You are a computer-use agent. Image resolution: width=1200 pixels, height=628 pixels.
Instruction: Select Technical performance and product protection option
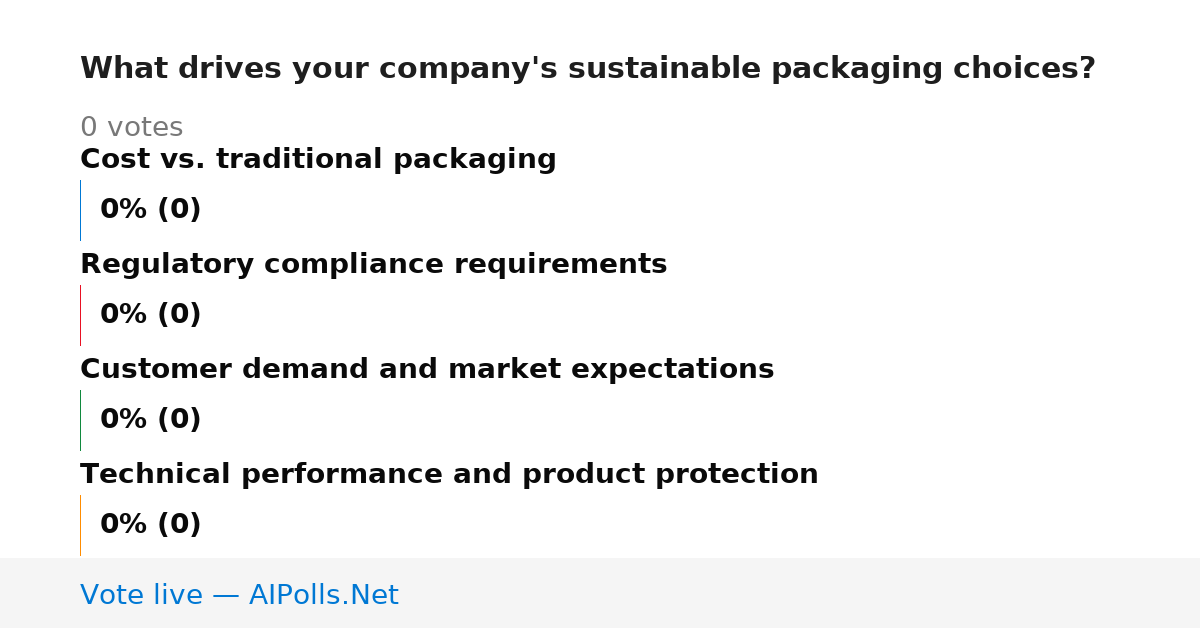click(449, 475)
